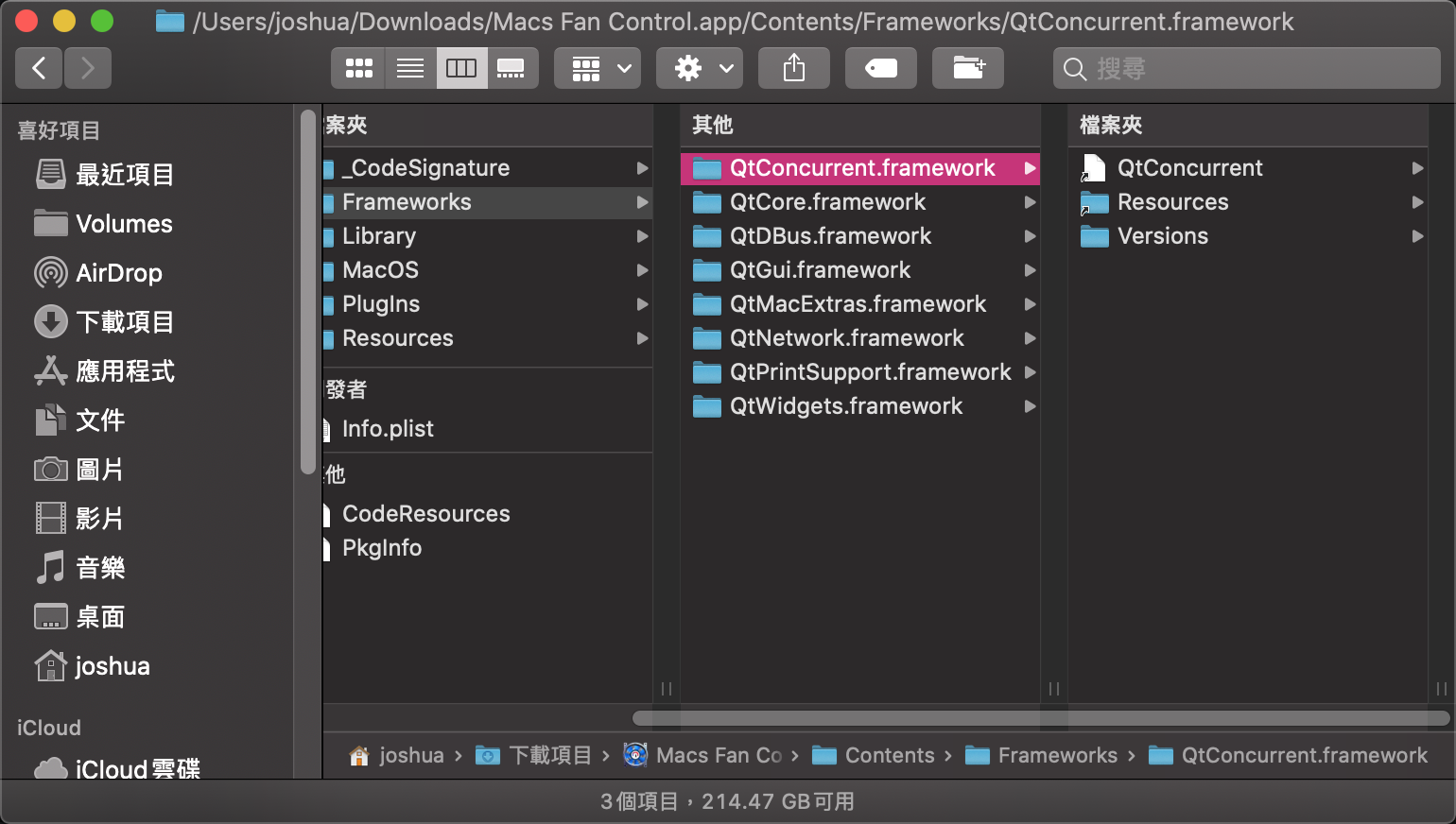Select the _CodeSignature folder
The image size is (1456, 824).
[487, 168]
